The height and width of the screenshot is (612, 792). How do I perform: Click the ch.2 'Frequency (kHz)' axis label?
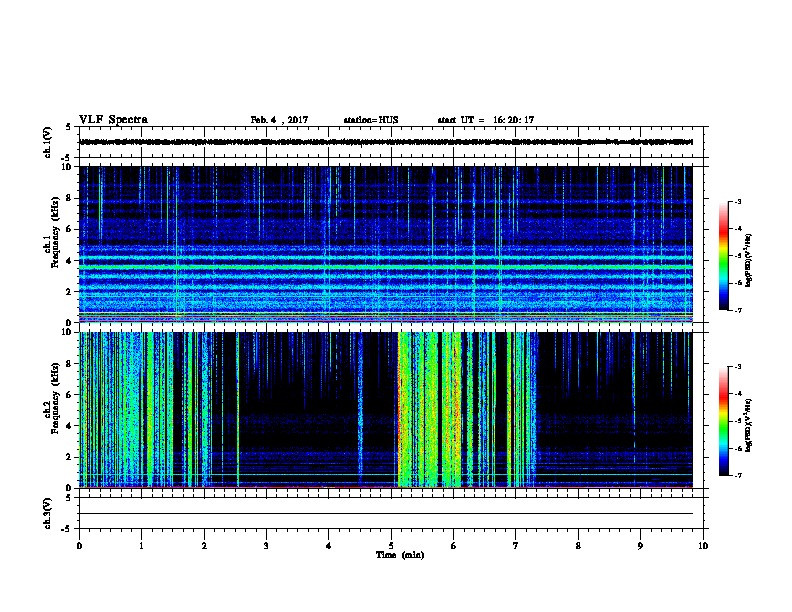coord(54,398)
